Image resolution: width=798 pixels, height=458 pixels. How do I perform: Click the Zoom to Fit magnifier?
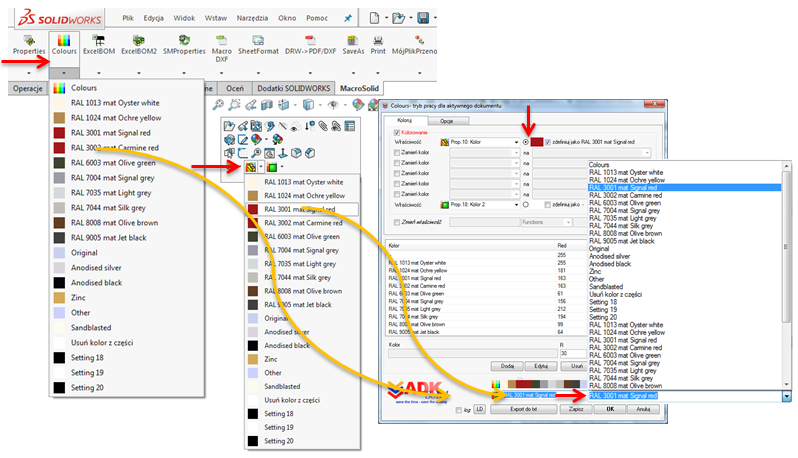pyautogui.click(x=218, y=105)
